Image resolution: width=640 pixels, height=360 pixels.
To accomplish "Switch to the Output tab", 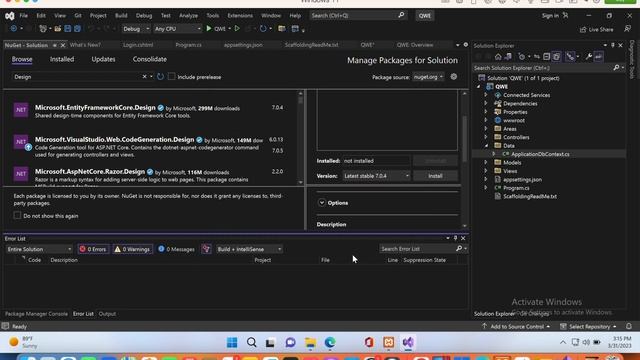I will click(x=107, y=314).
